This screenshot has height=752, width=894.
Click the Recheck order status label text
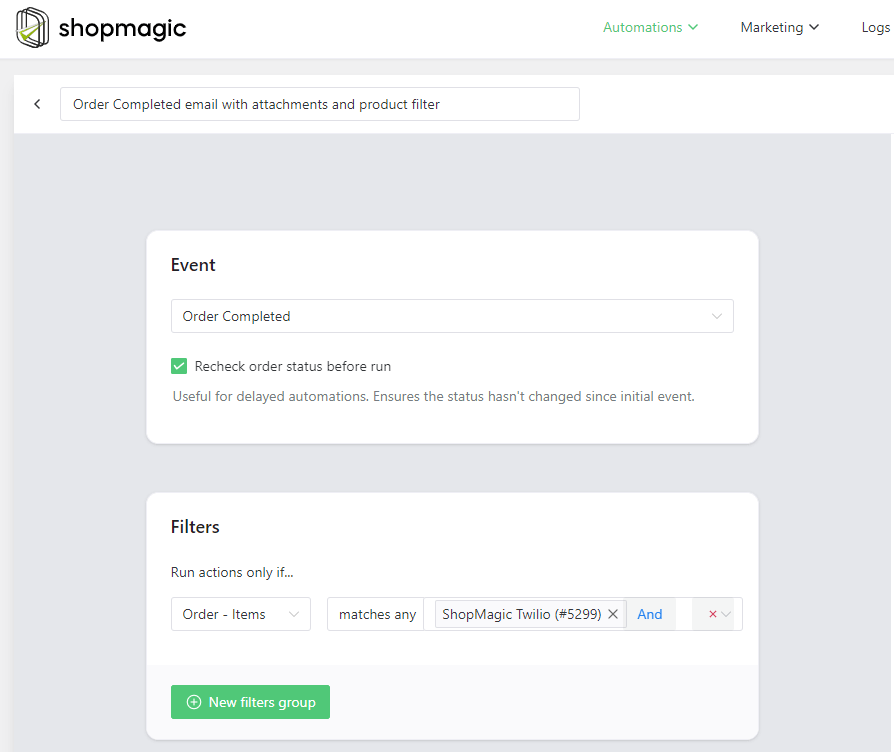click(x=292, y=366)
